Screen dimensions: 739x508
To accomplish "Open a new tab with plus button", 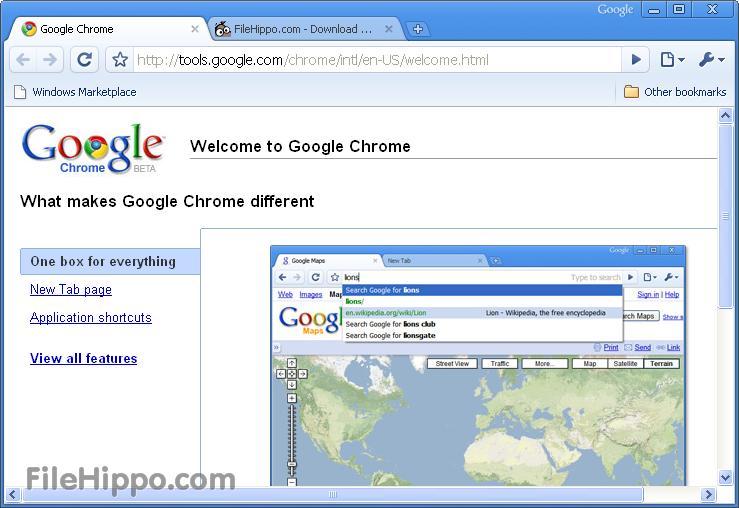I will tap(418, 29).
